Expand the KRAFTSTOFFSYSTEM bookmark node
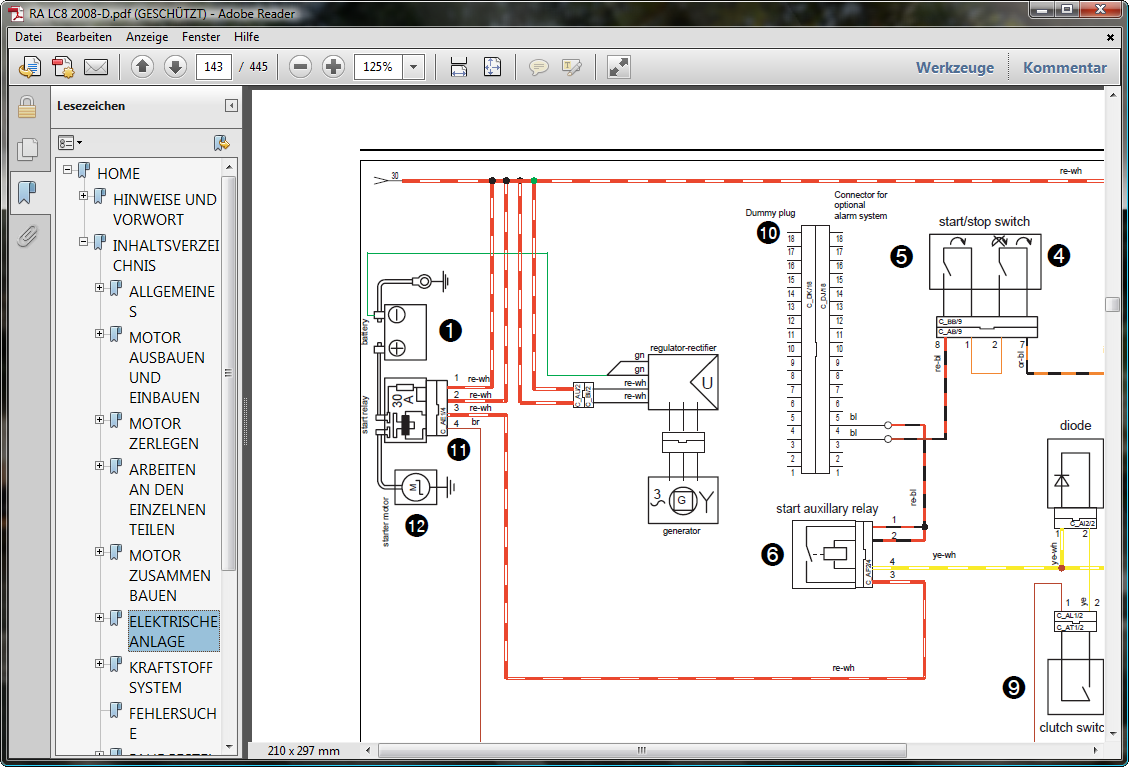This screenshot has width=1129, height=767. (x=100, y=664)
